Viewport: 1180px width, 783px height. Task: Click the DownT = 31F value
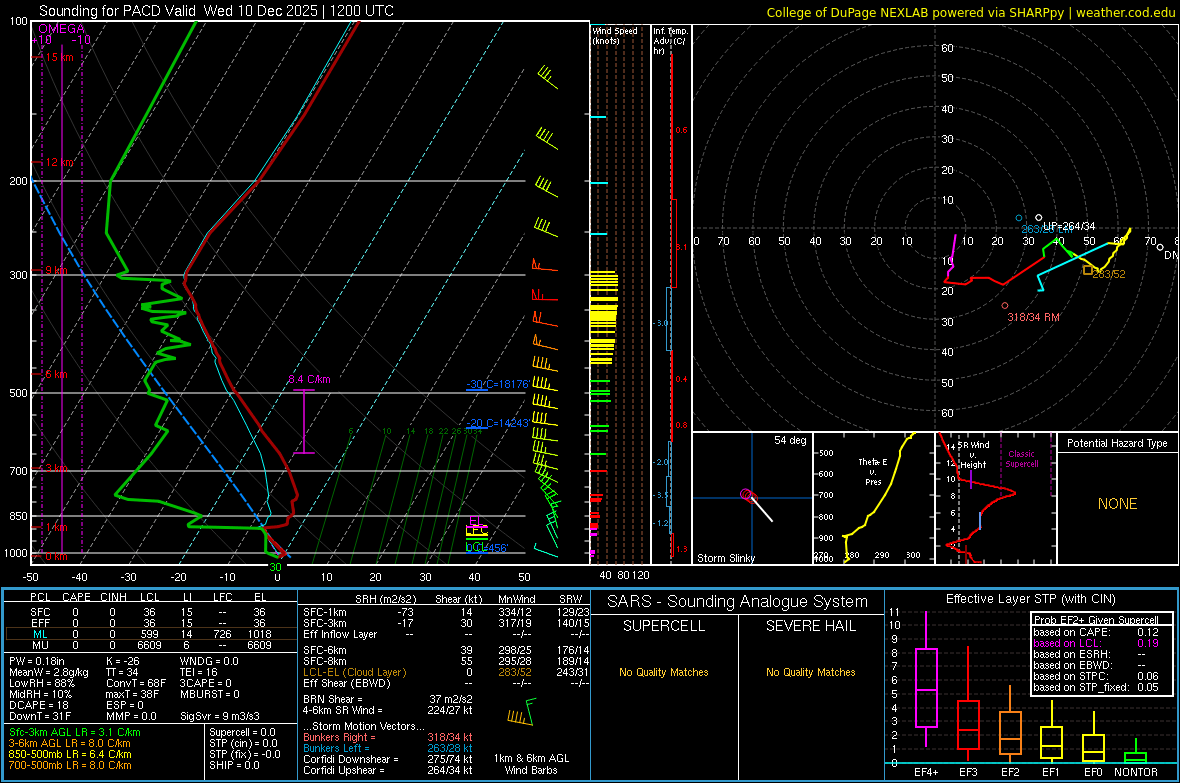[41, 716]
